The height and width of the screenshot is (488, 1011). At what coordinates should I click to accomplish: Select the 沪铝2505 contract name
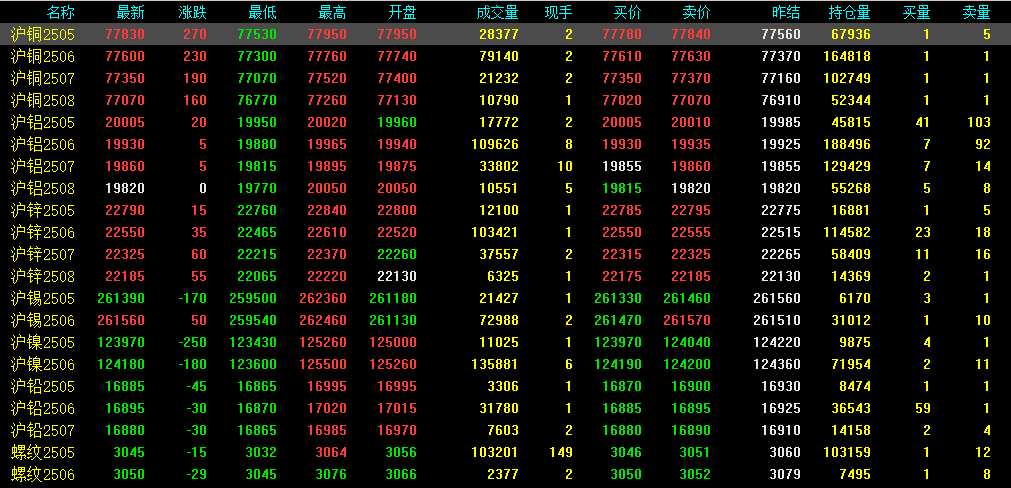click(x=43, y=122)
